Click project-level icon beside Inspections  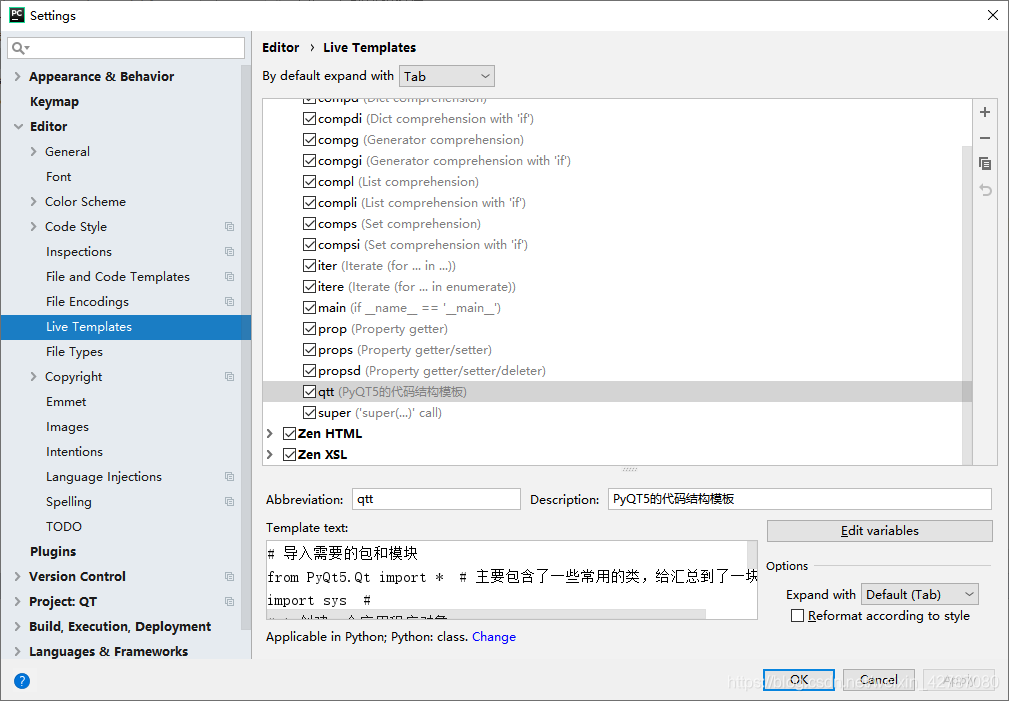(x=229, y=252)
